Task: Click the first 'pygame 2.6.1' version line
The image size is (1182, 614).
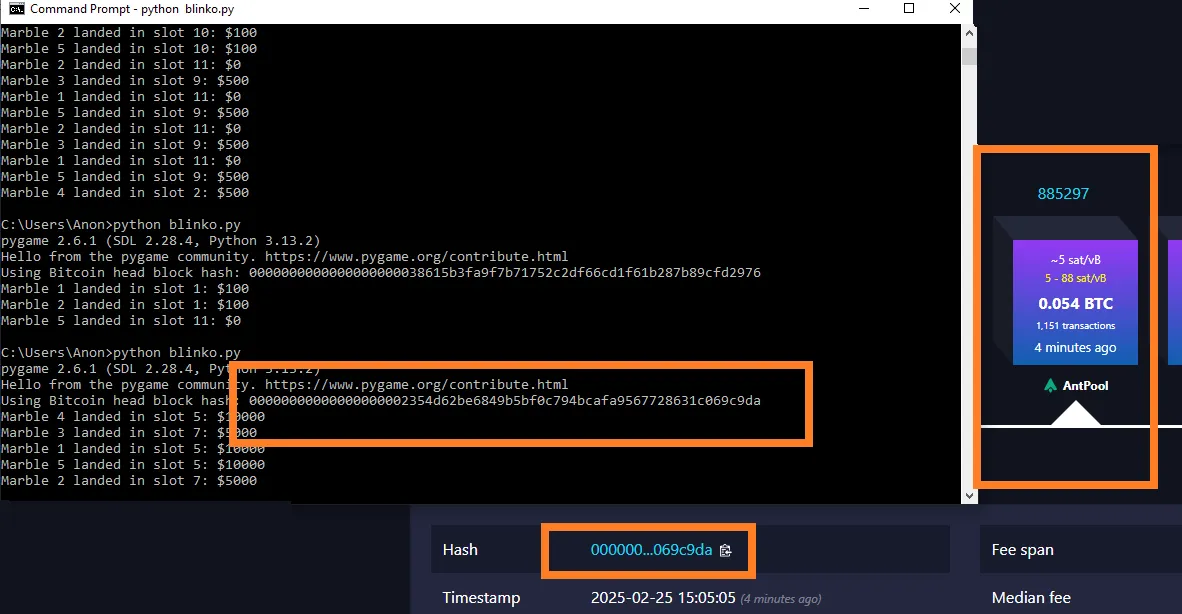Action: pos(161,241)
